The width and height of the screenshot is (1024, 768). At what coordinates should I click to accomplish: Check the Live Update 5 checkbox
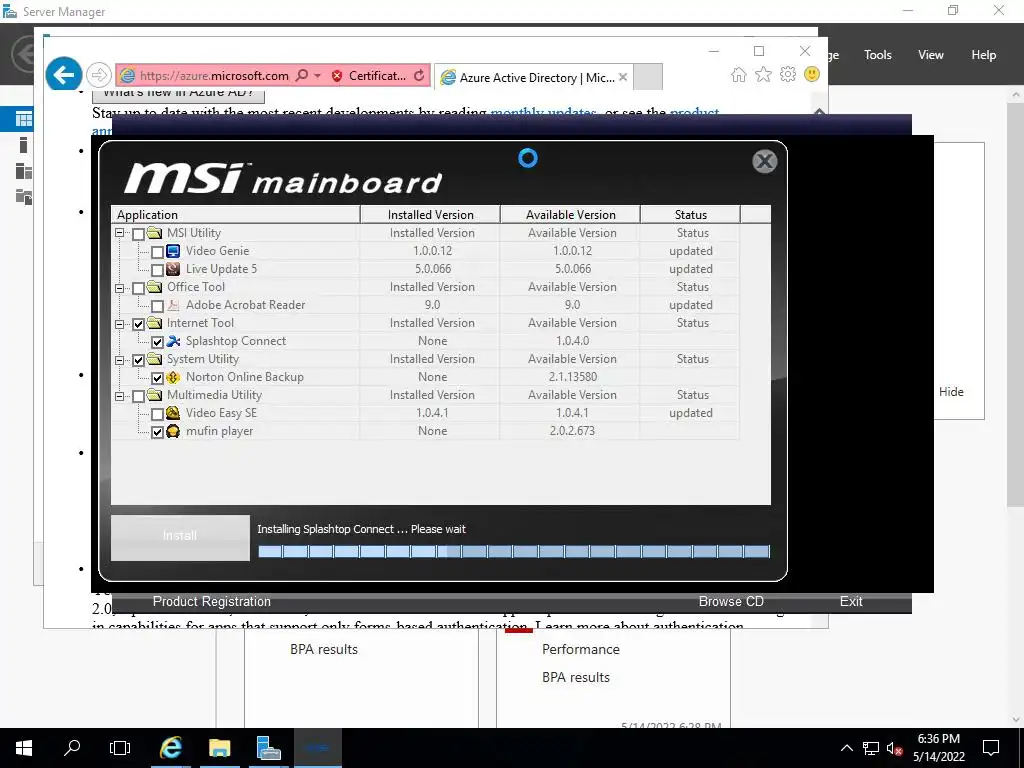[x=157, y=270]
